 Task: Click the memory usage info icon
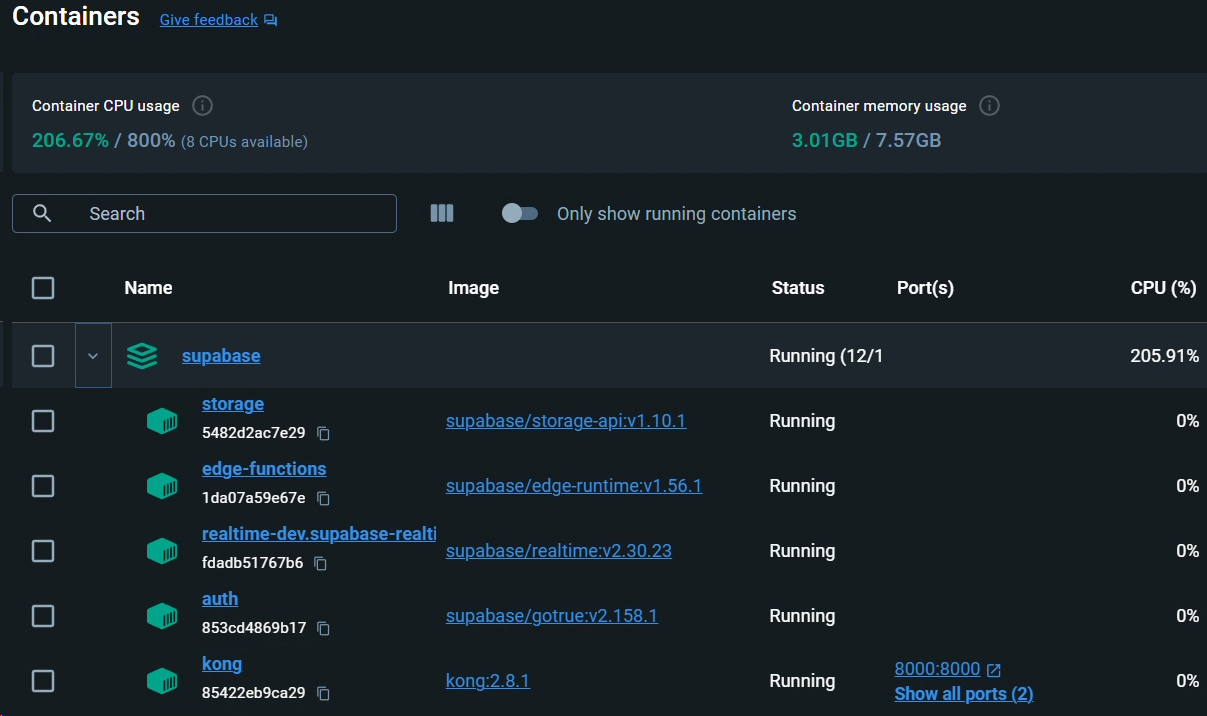pos(989,105)
